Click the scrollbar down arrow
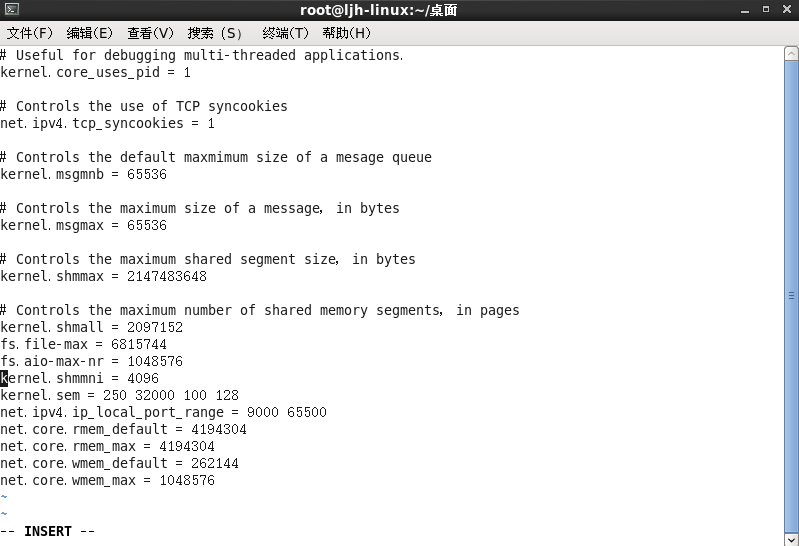The height and width of the screenshot is (546, 799). point(791,539)
